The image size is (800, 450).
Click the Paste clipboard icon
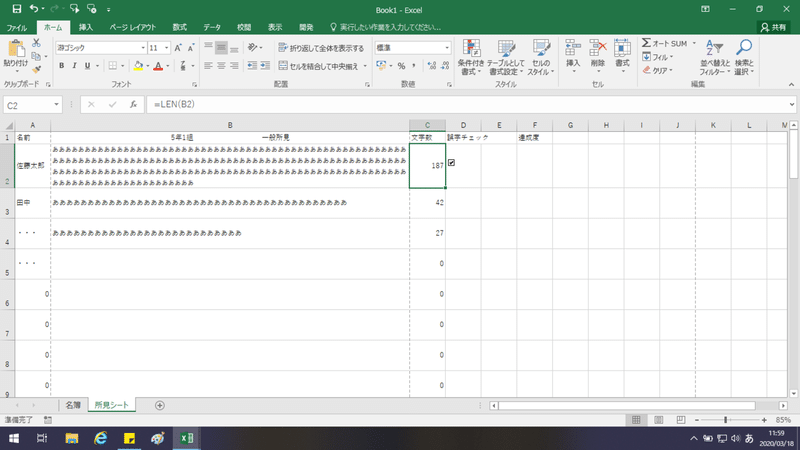click(x=16, y=49)
